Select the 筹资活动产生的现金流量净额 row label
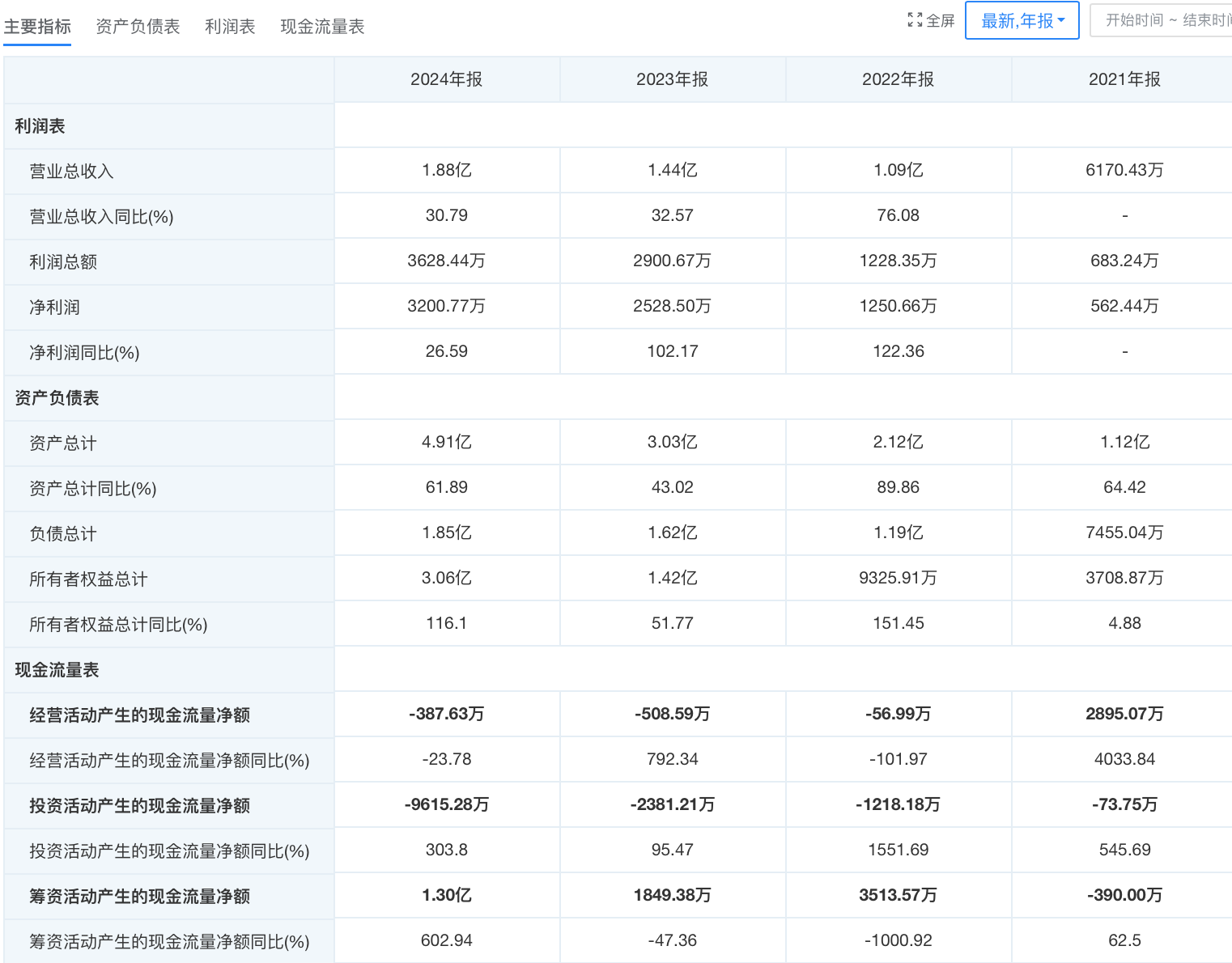Viewport: 1232px width, 963px height. tap(139, 897)
